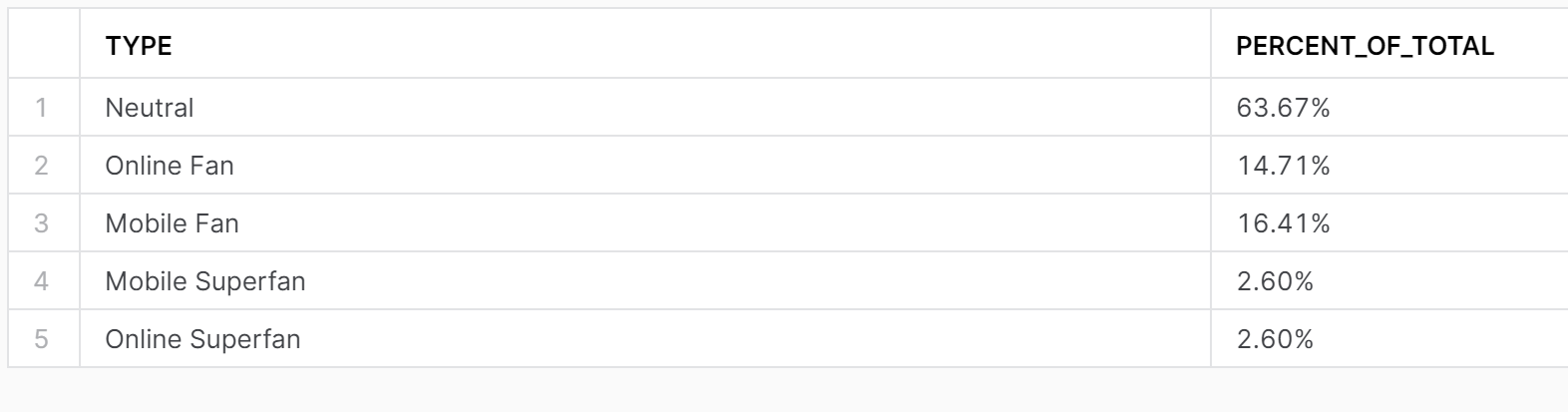Click the column divider between the two headers
This screenshot has width=1568, height=412.
coord(1211,46)
